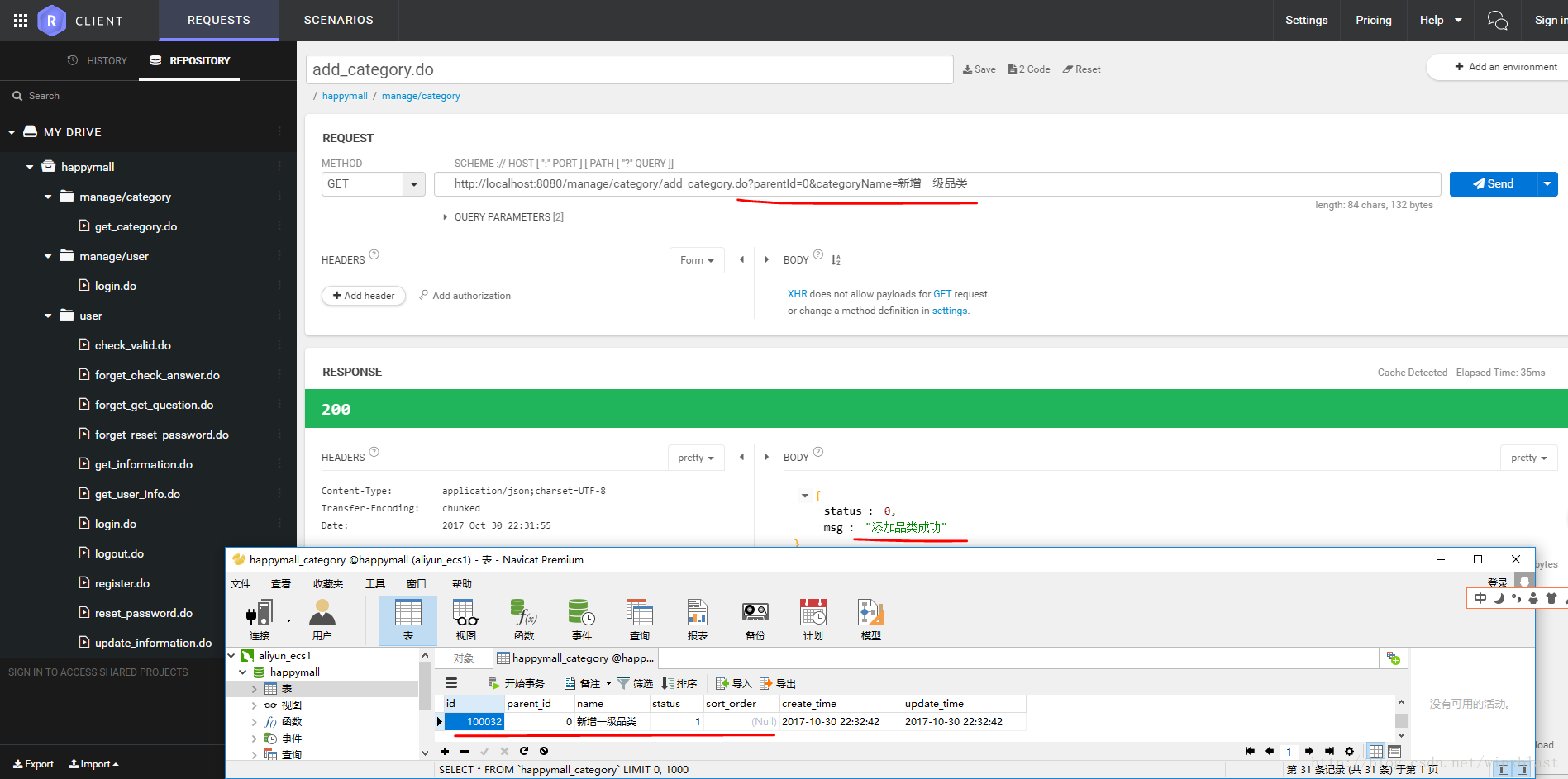This screenshot has height=779, width=1568.
Task: Open Navicat User (用户) tool
Action: pos(322,620)
